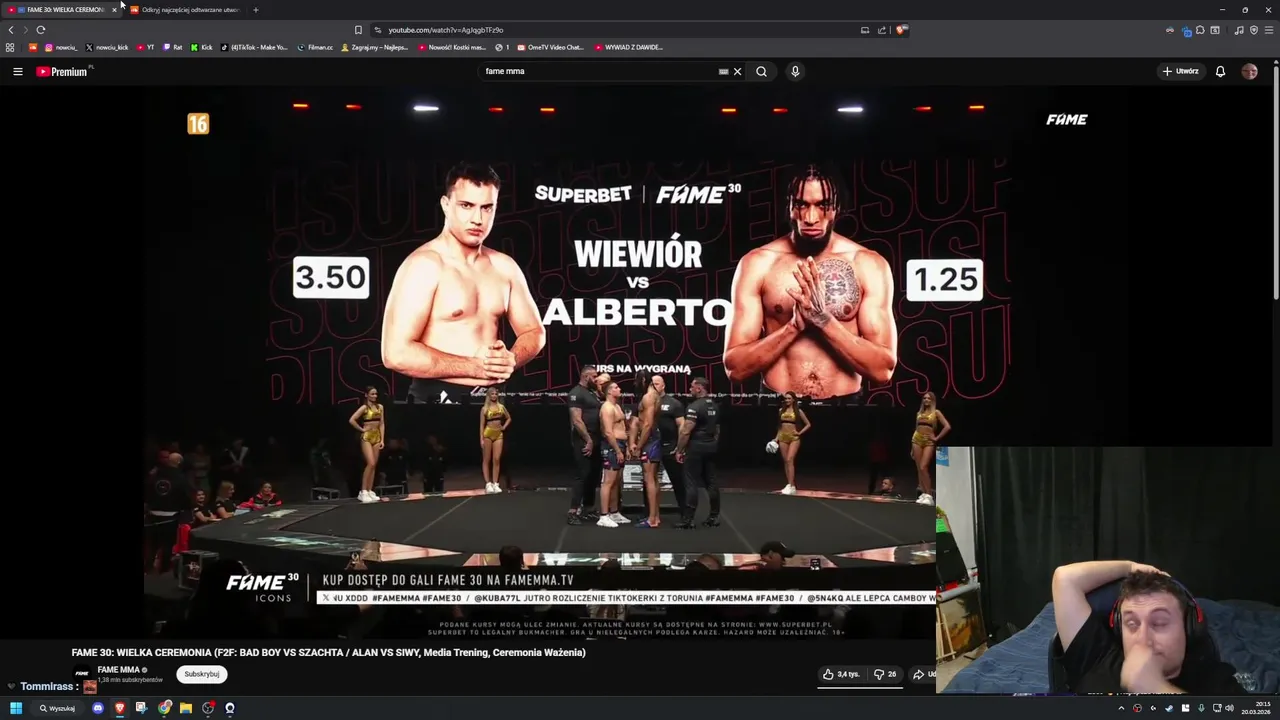Image resolution: width=1280 pixels, height=720 pixels.
Task: Click the share icon in address bar
Action: tap(882, 30)
